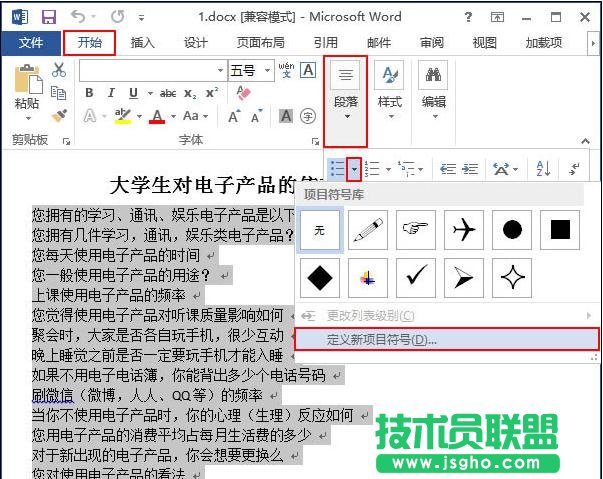Viewport: 603px width, 479px height.
Task: Click the enclosed character 字 icon
Action: (308, 116)
